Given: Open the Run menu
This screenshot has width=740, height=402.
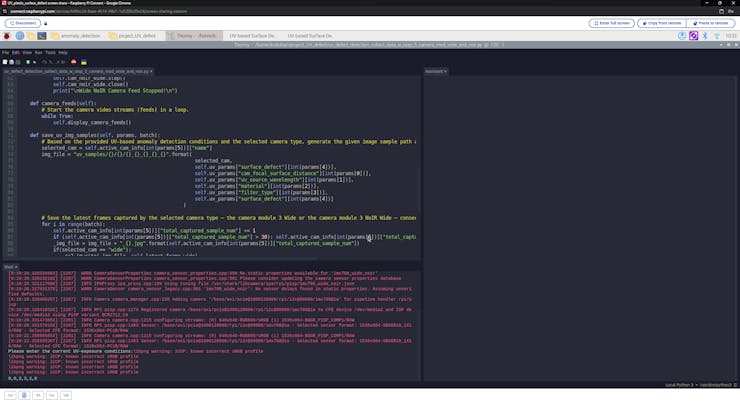Looking at the screenshot, I should tap(39, 51).
